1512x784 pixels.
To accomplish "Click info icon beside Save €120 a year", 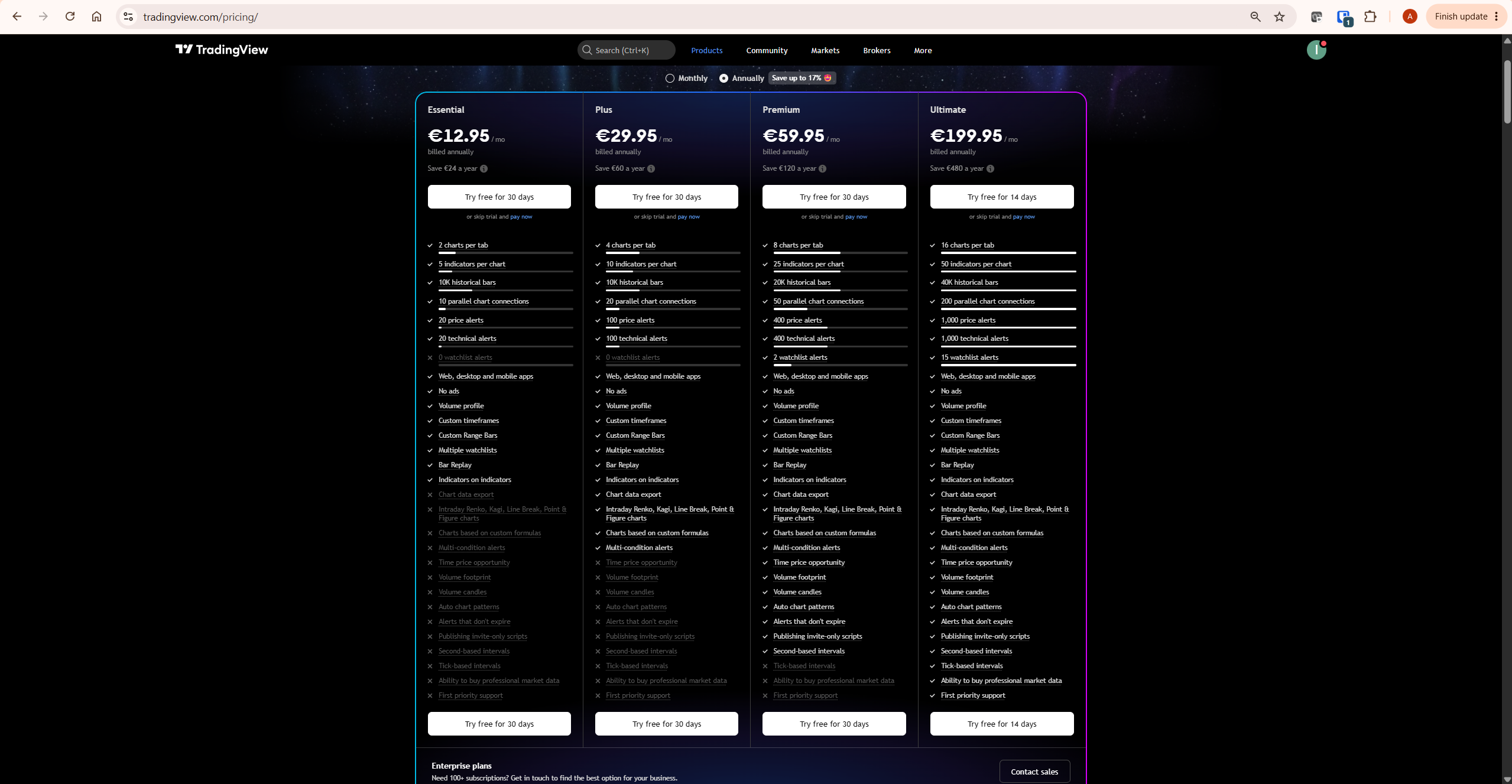I will pos(822,169).
